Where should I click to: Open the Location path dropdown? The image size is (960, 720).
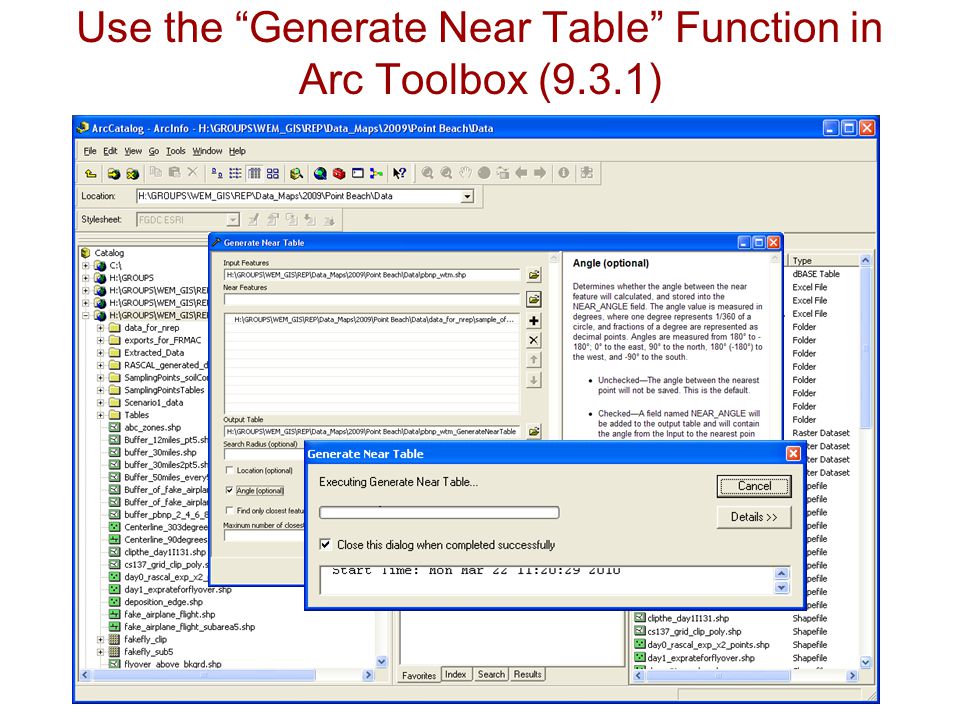[x=467, y=197]
